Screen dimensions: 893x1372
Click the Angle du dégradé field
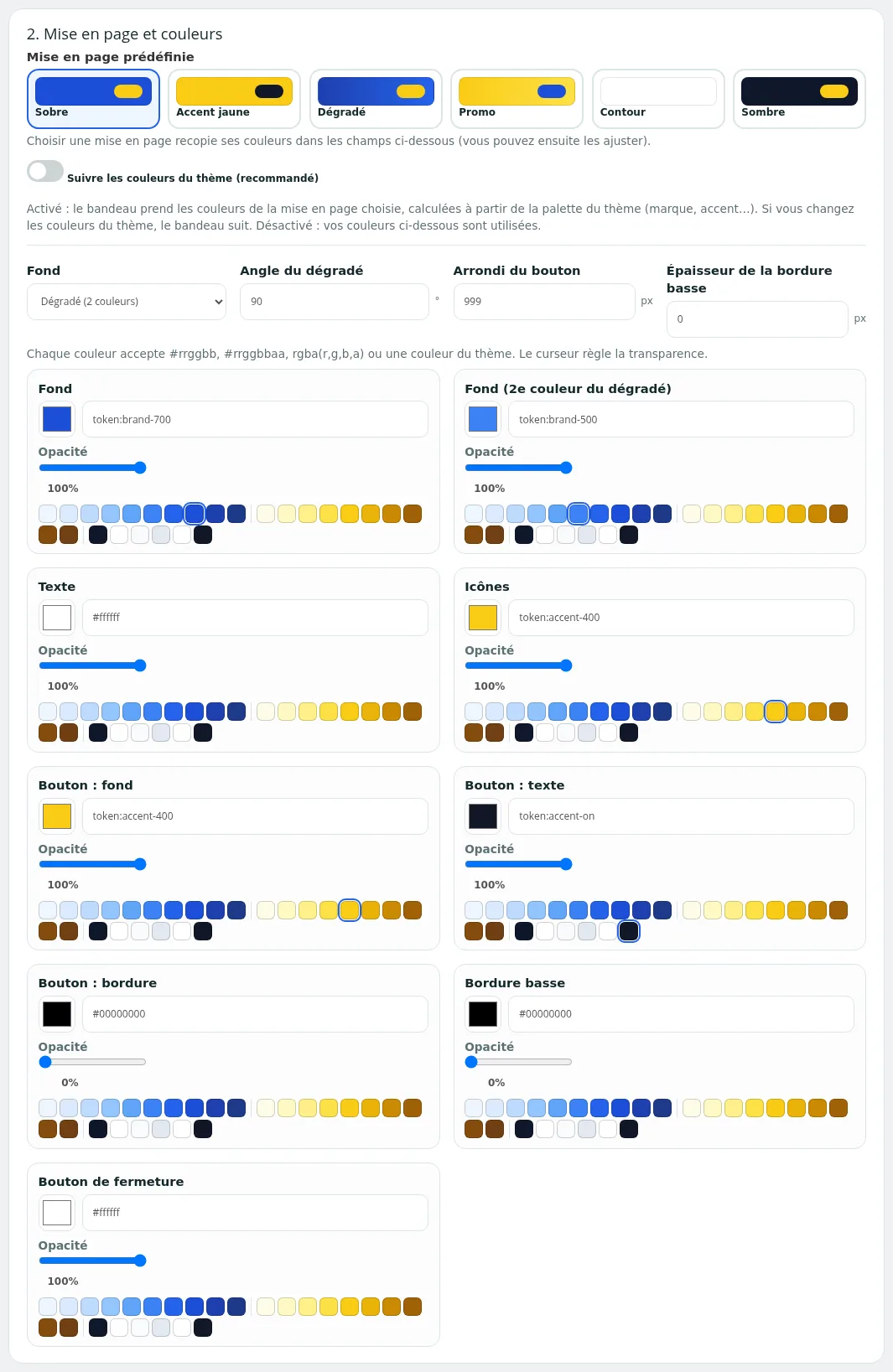[335, 302]
